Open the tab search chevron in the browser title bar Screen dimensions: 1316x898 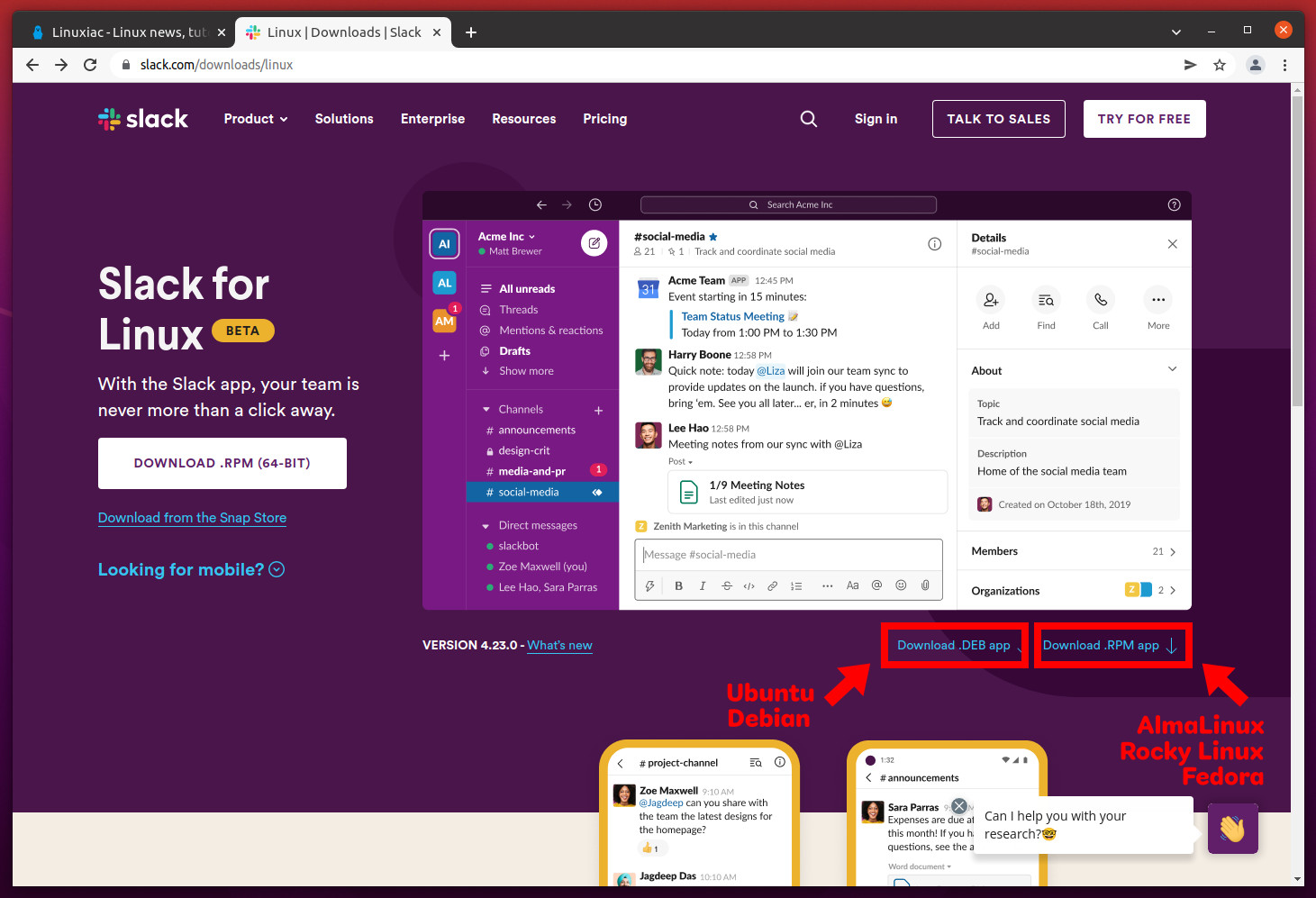click(1175, 32)
